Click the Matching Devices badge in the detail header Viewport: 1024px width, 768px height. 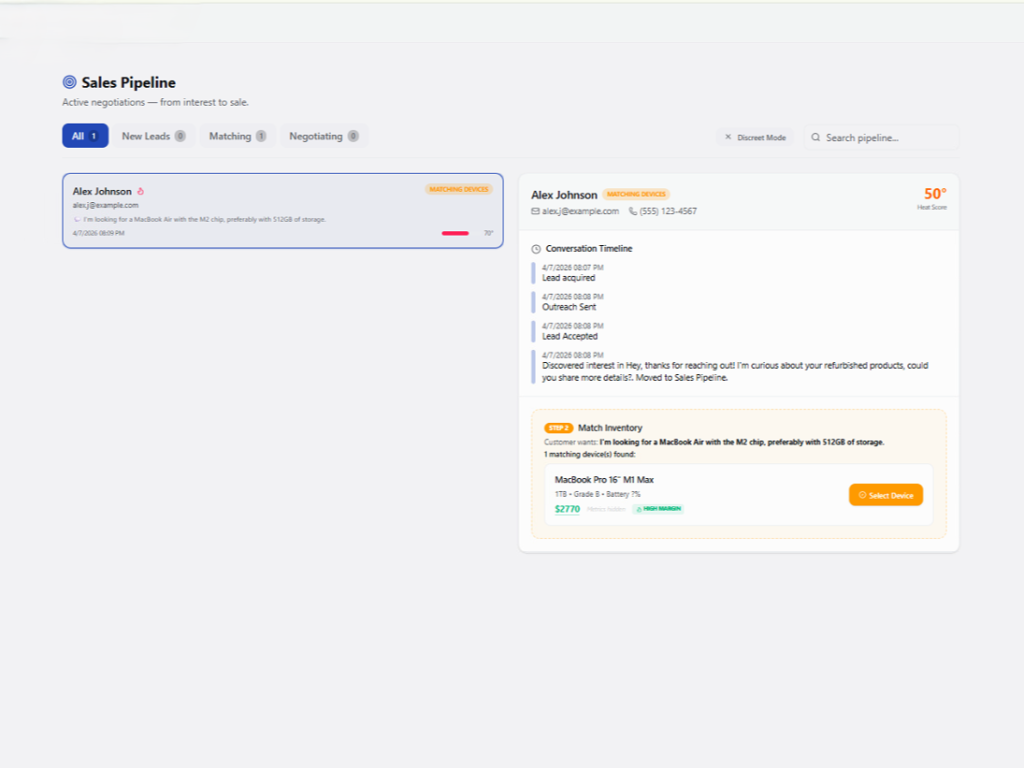636,194
